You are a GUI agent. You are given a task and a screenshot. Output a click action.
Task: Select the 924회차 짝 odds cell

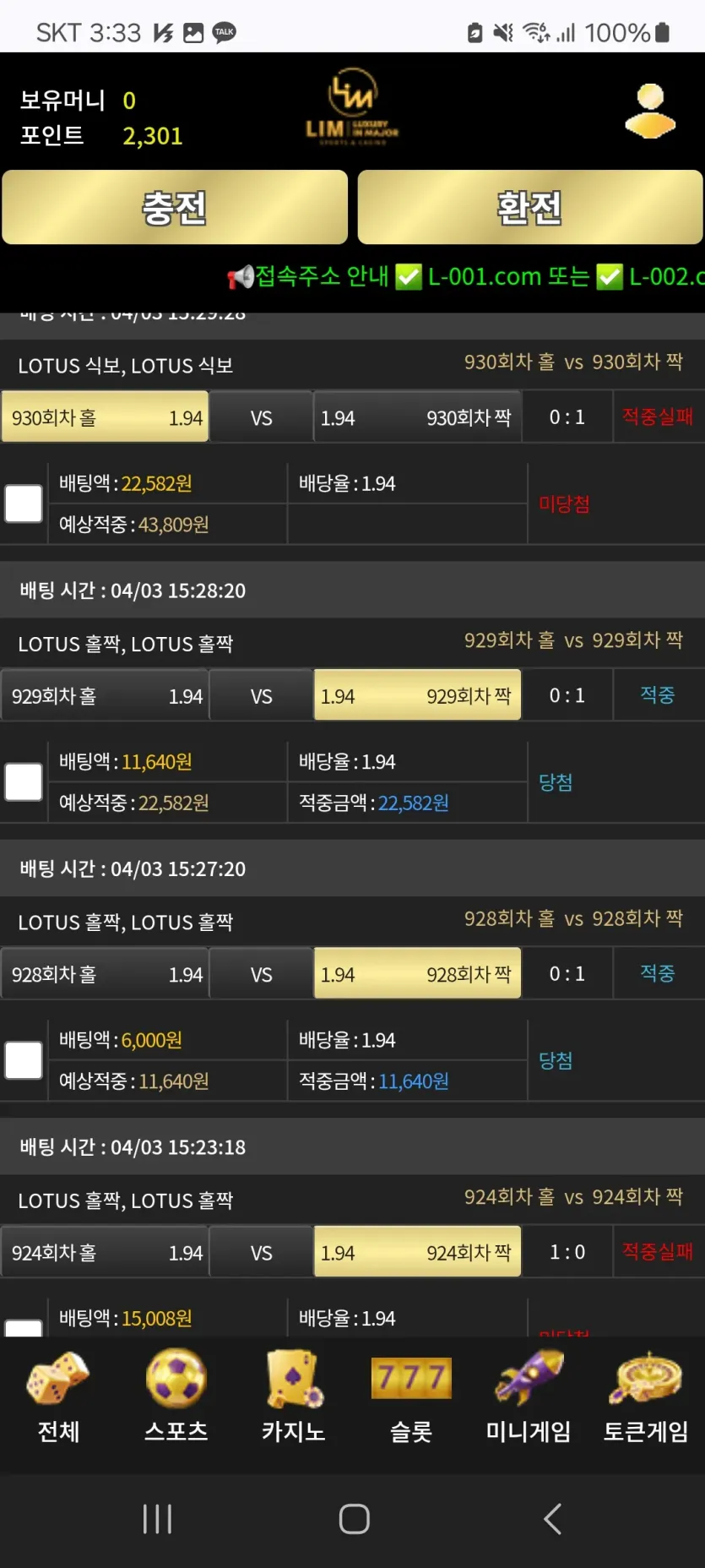417,1252
